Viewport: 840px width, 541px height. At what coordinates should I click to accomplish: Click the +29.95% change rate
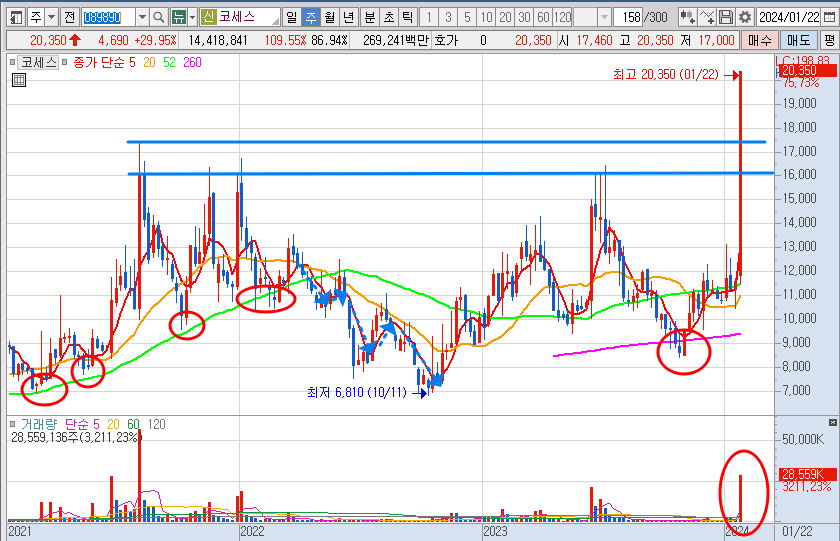155,40
